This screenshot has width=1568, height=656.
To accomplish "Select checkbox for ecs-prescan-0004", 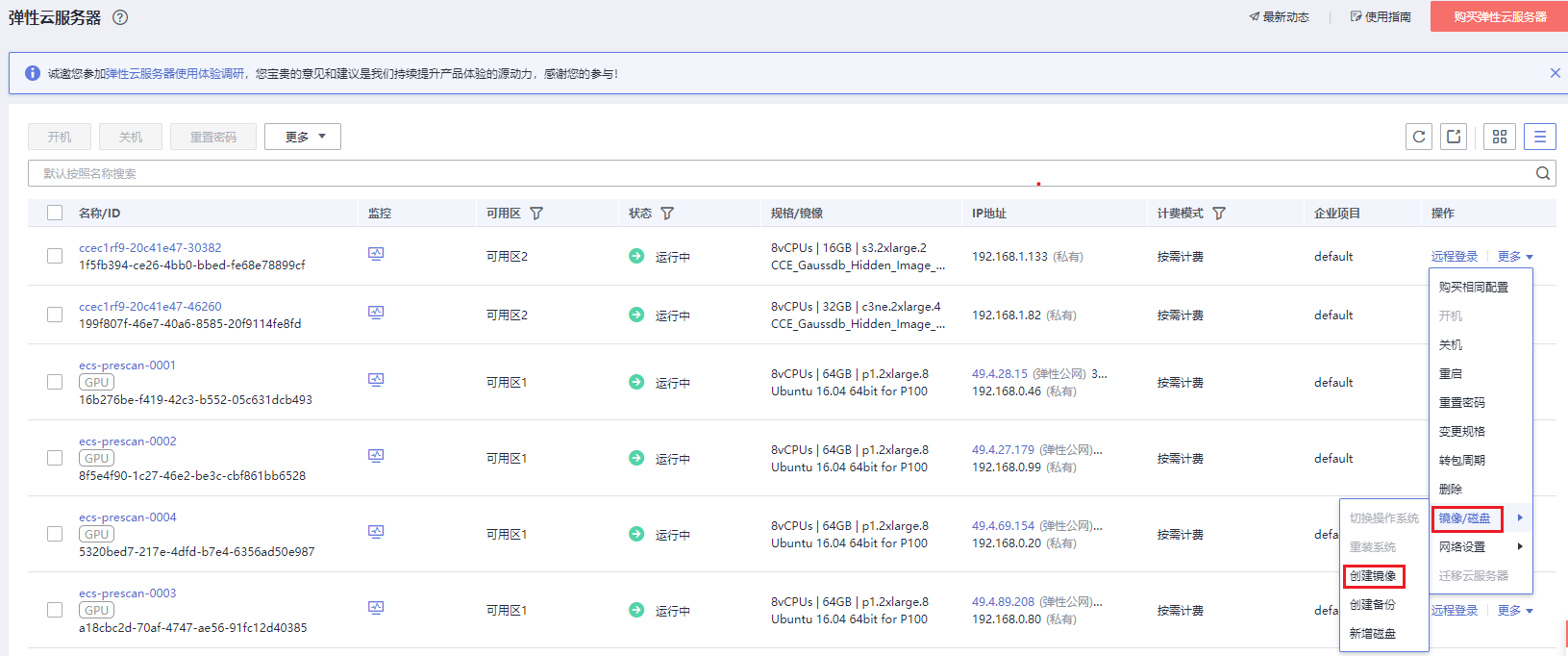I will click(55, 534).
